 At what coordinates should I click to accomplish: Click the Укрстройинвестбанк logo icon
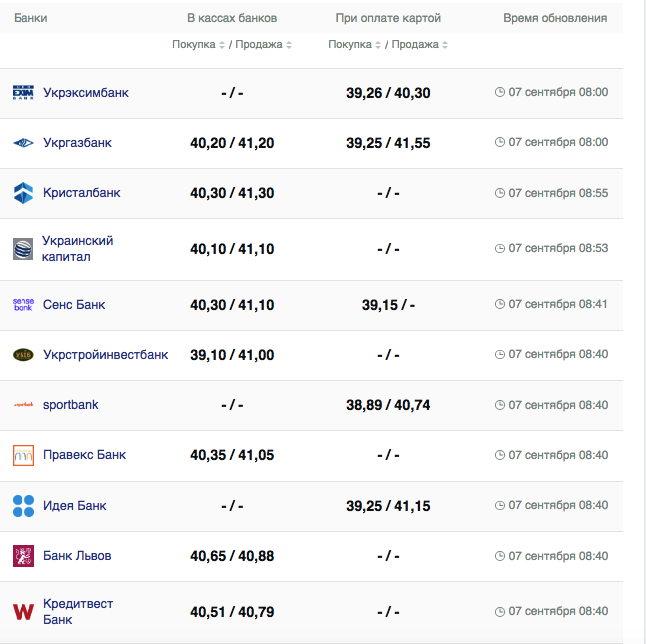[x=23, y=355]
